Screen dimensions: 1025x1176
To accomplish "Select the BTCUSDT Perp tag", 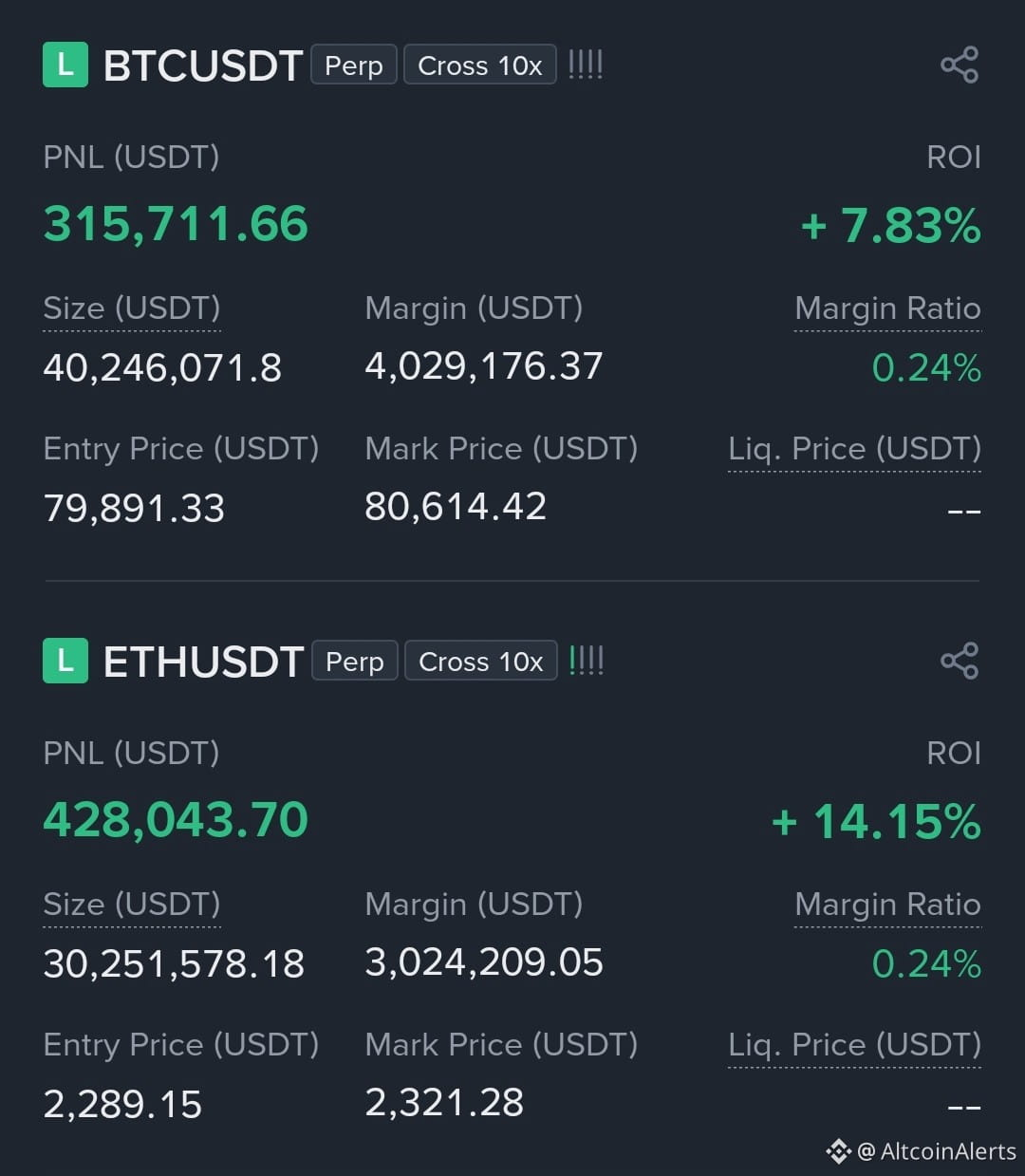I will pos(354,65).
